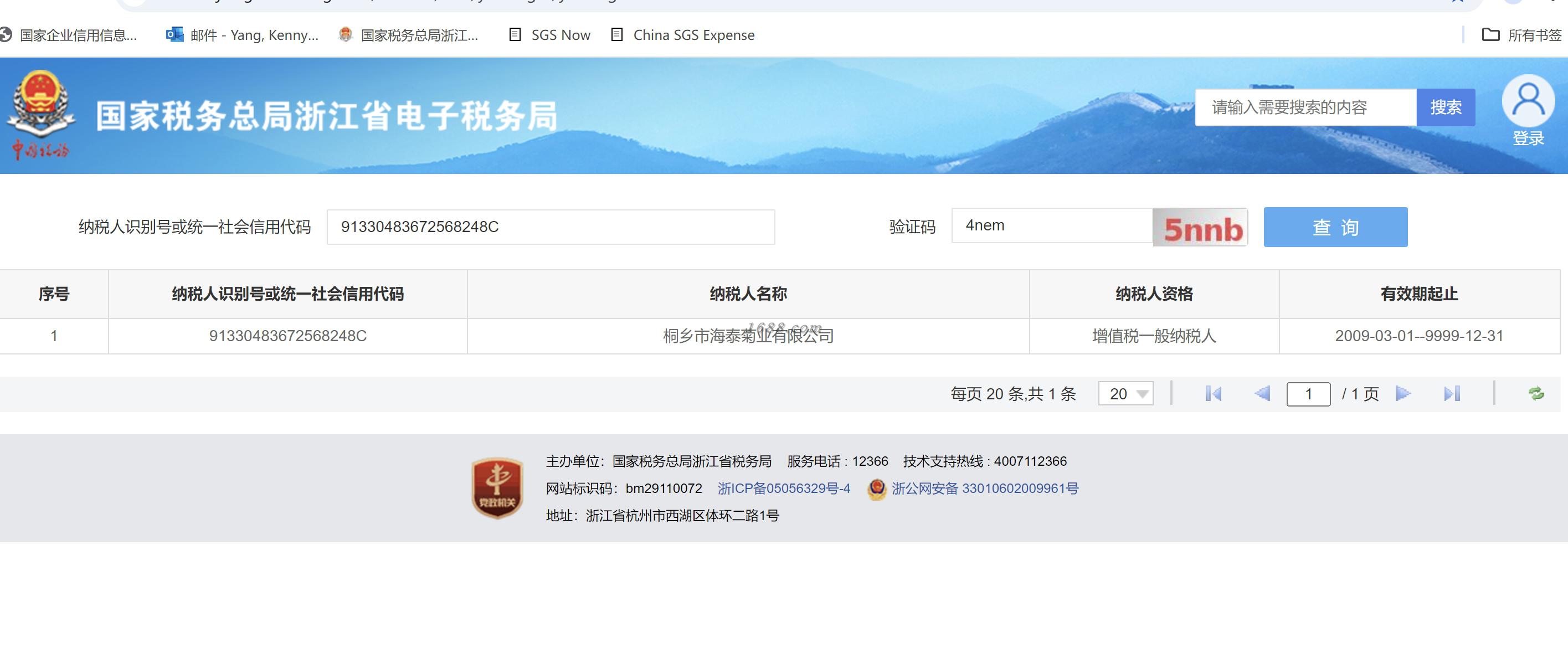This screenshot has height=653, width=1568.
Task: Click the green refresh table icon
Action: click(1536, 394)
